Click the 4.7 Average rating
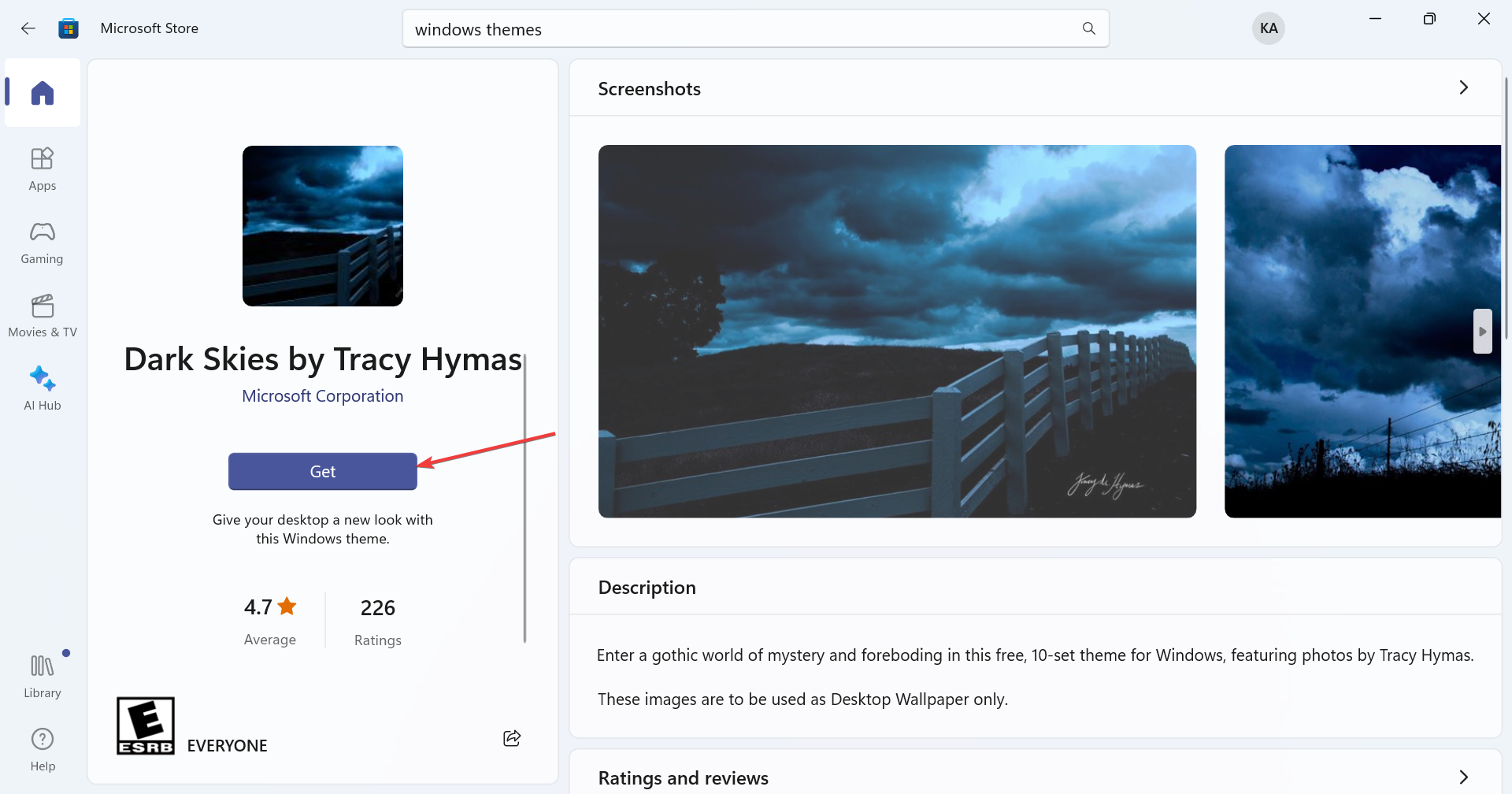The width and height of the screenshot is (1512, 794). click(x=270, y=621)
